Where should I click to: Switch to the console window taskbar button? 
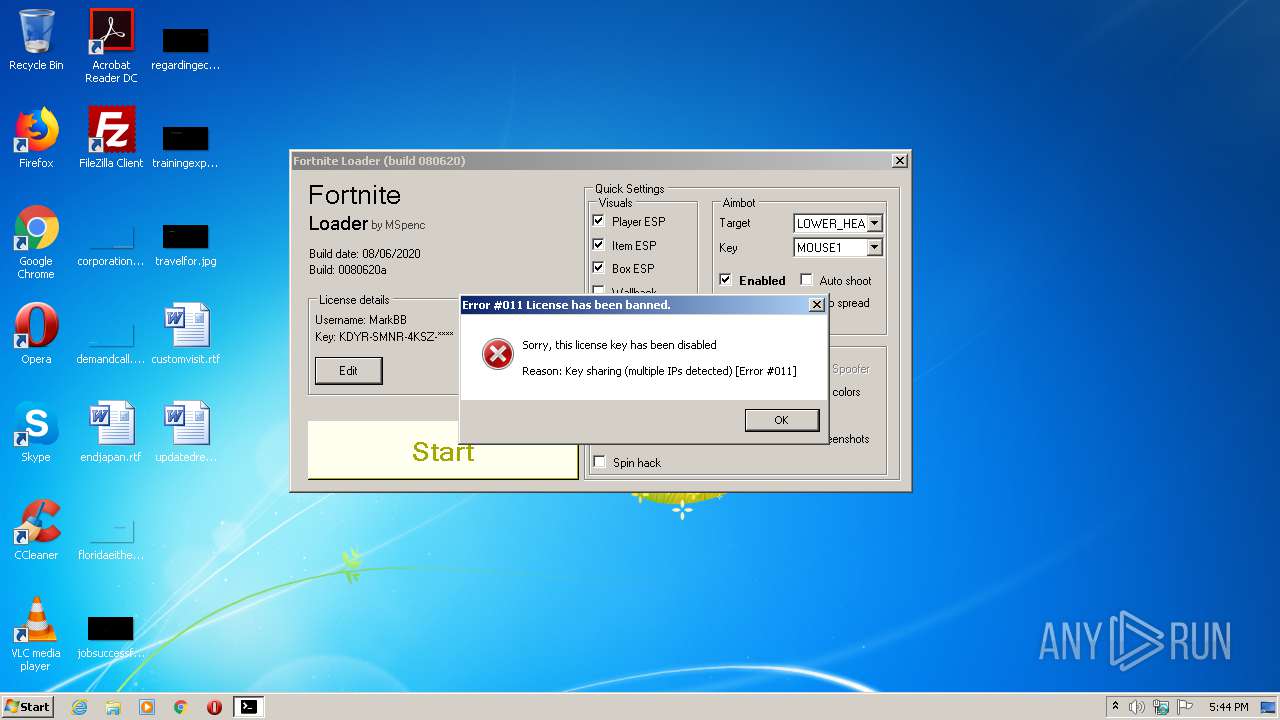(x=248, y=707)
